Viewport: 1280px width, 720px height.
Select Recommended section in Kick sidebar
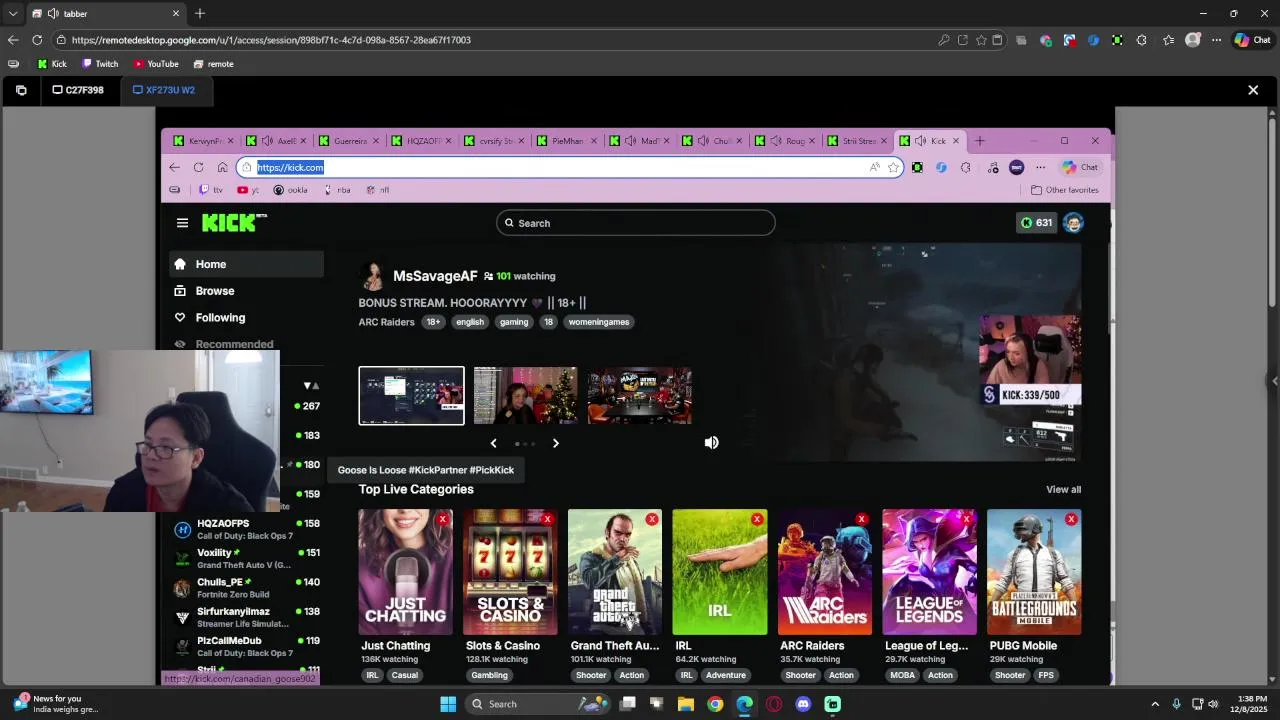(234, 344)
